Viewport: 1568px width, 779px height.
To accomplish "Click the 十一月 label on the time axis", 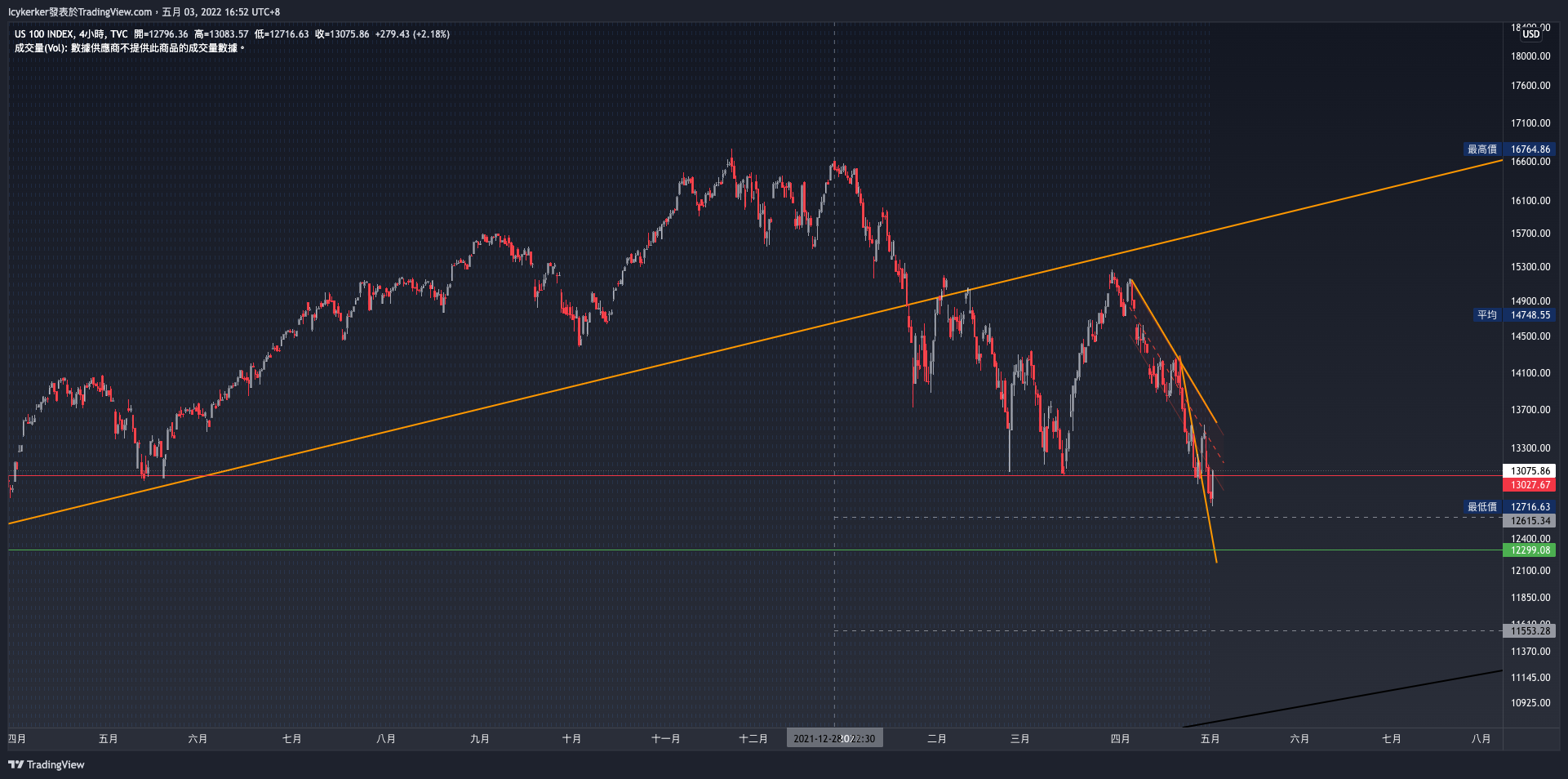I will [x=666, y=739].
